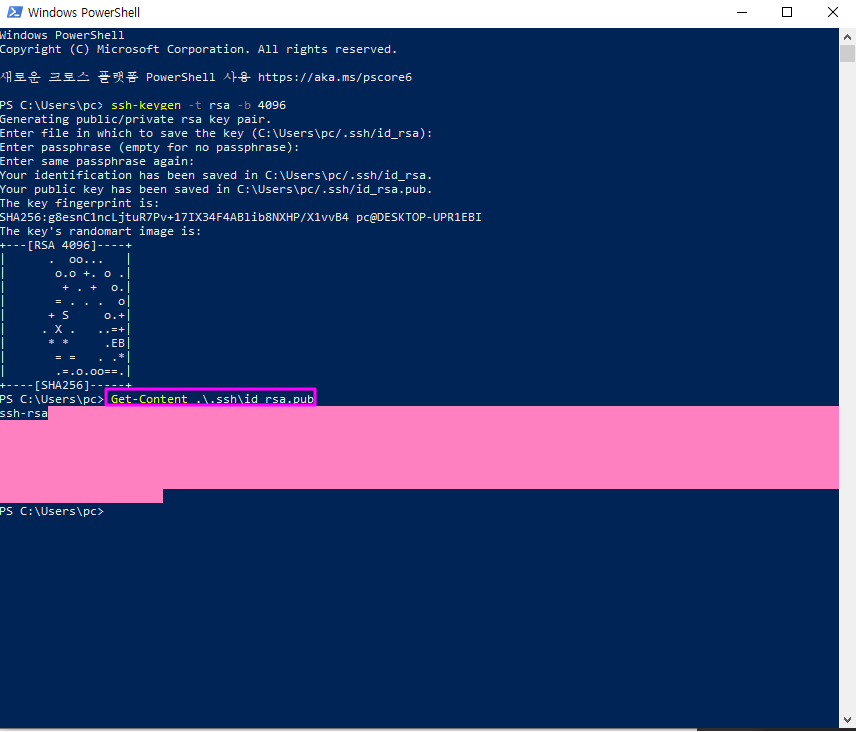This screenshot has width=856, height=732.
Task: Click inside the pink redacted key block
Action: pyautogui.click(x=420, y=448)
